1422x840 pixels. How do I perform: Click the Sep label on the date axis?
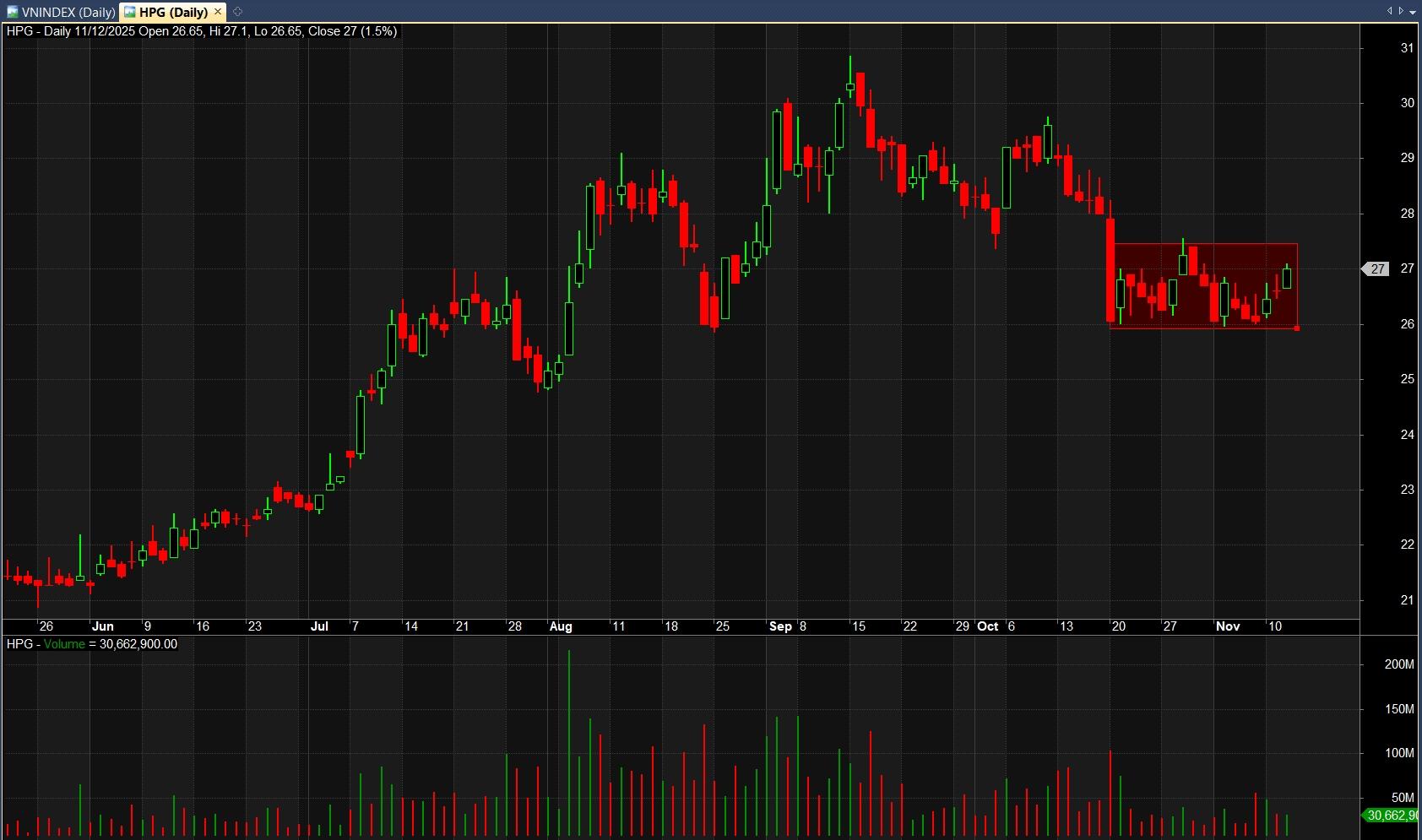781,626
